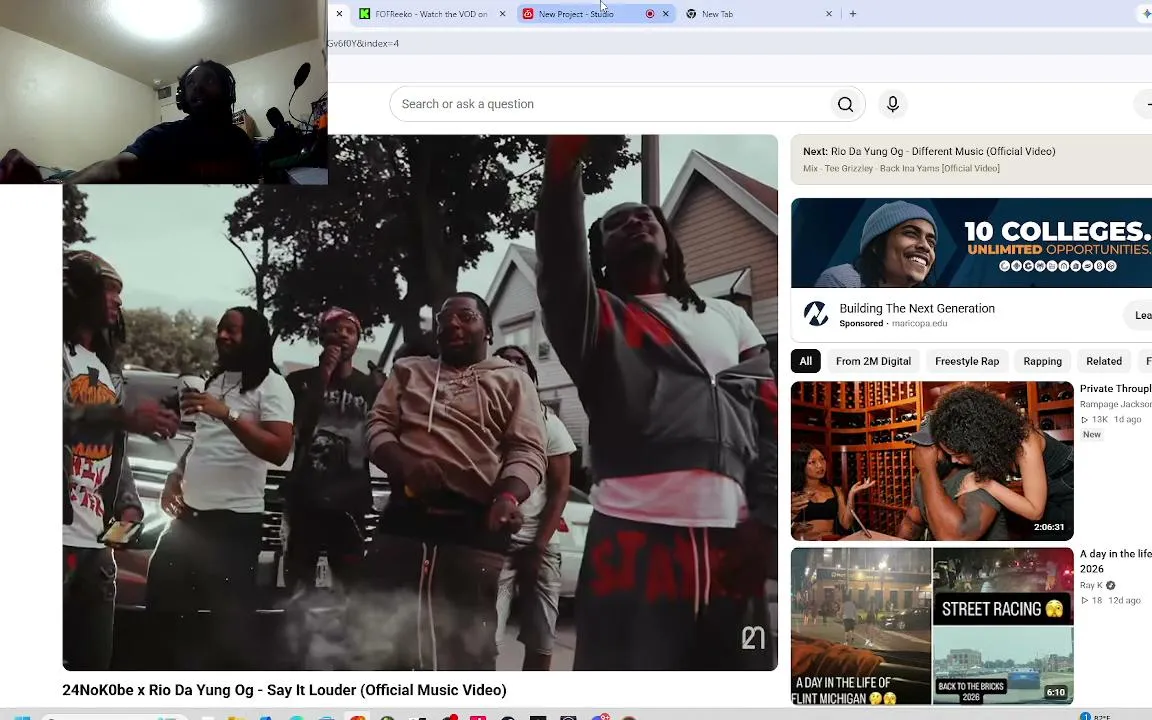Open the Private Through video title
Image resolution: width=1152 pixels, height=720 pixels.
(x=1115, y=389)
